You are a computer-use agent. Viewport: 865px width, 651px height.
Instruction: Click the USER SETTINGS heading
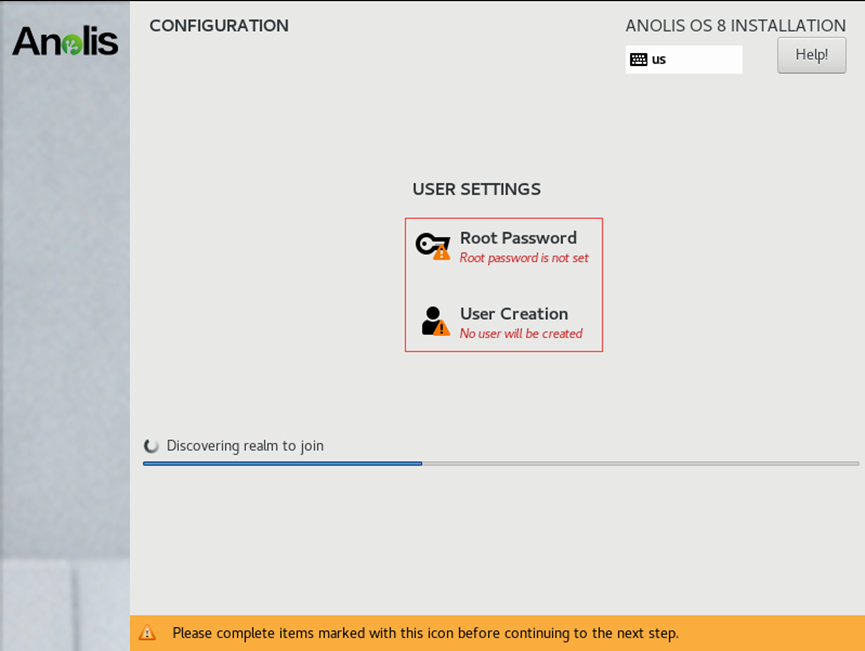[476, 189]
